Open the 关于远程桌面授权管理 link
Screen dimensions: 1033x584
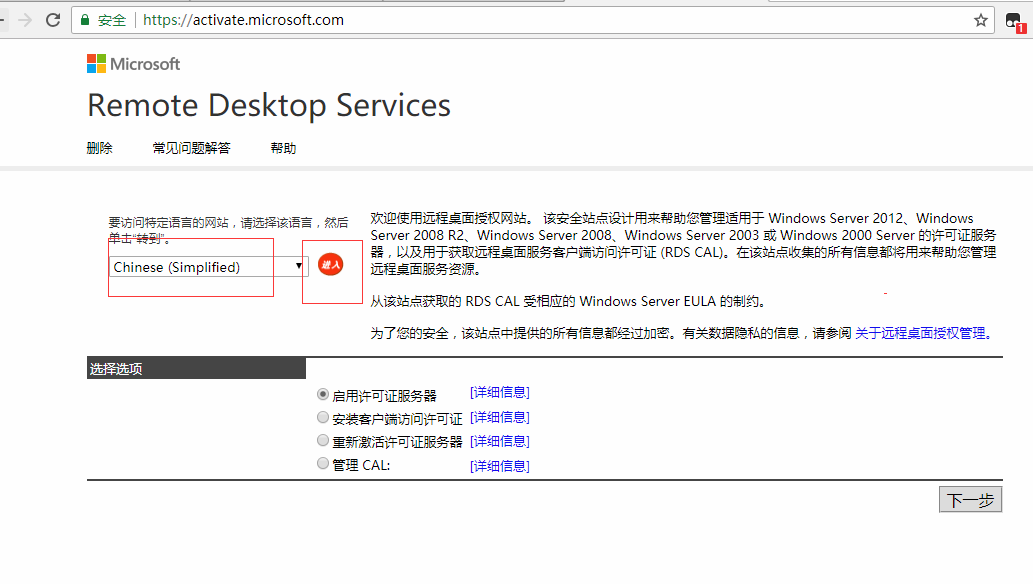pos(922,334)
